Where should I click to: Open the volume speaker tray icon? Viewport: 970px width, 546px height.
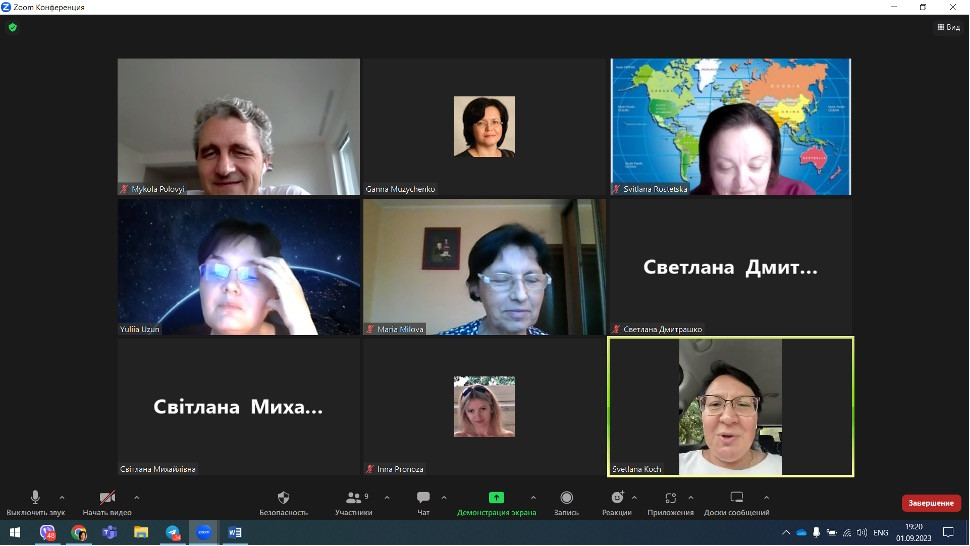point(862,532)
